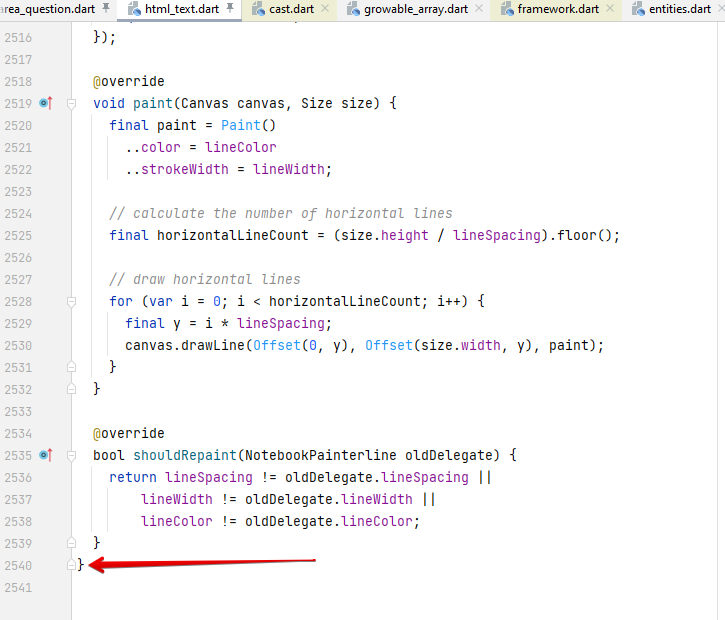The width and height of the screenshot is (725, 620).
Task: Click NotebookPainterline parameter type
Action: click(320, 455)
